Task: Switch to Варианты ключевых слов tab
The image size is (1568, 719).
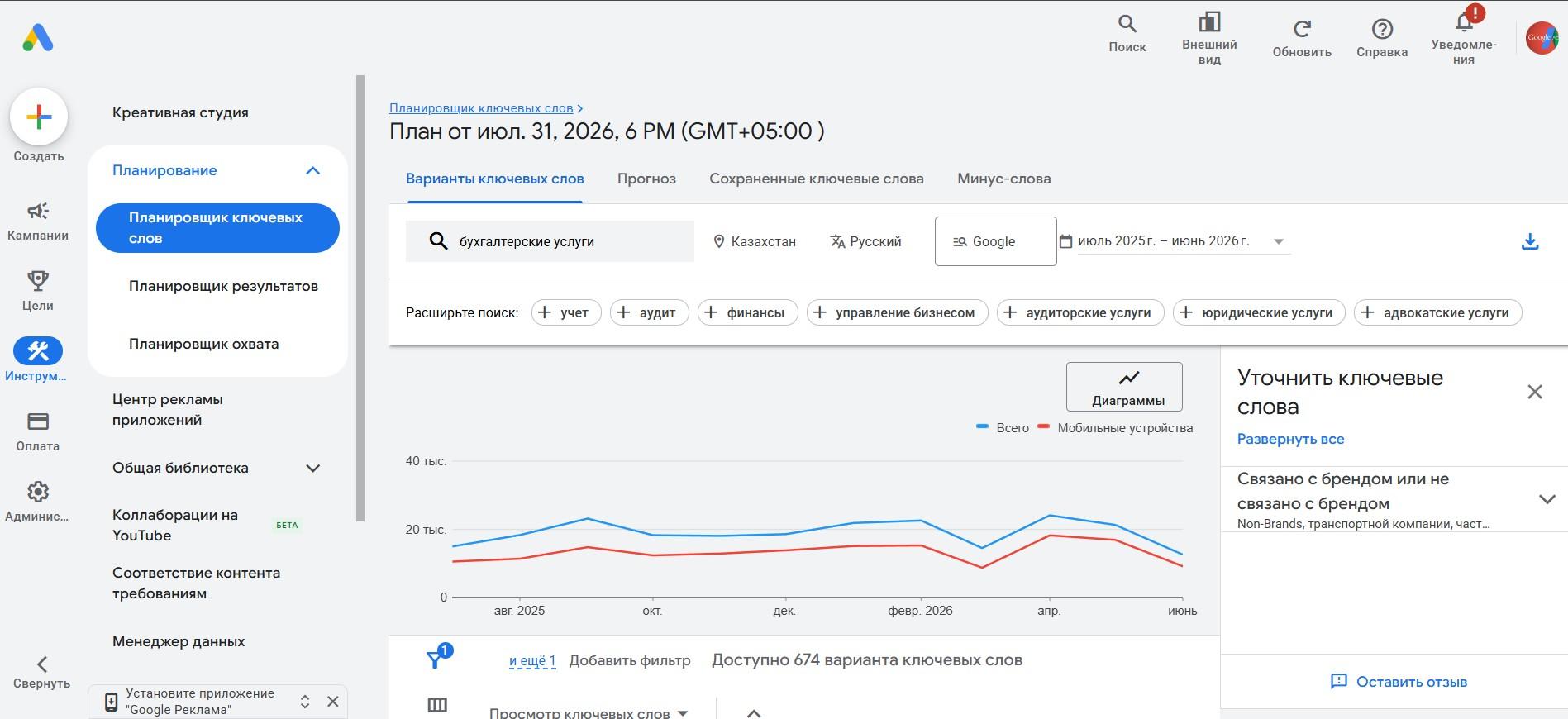Action: coord(494,179)
